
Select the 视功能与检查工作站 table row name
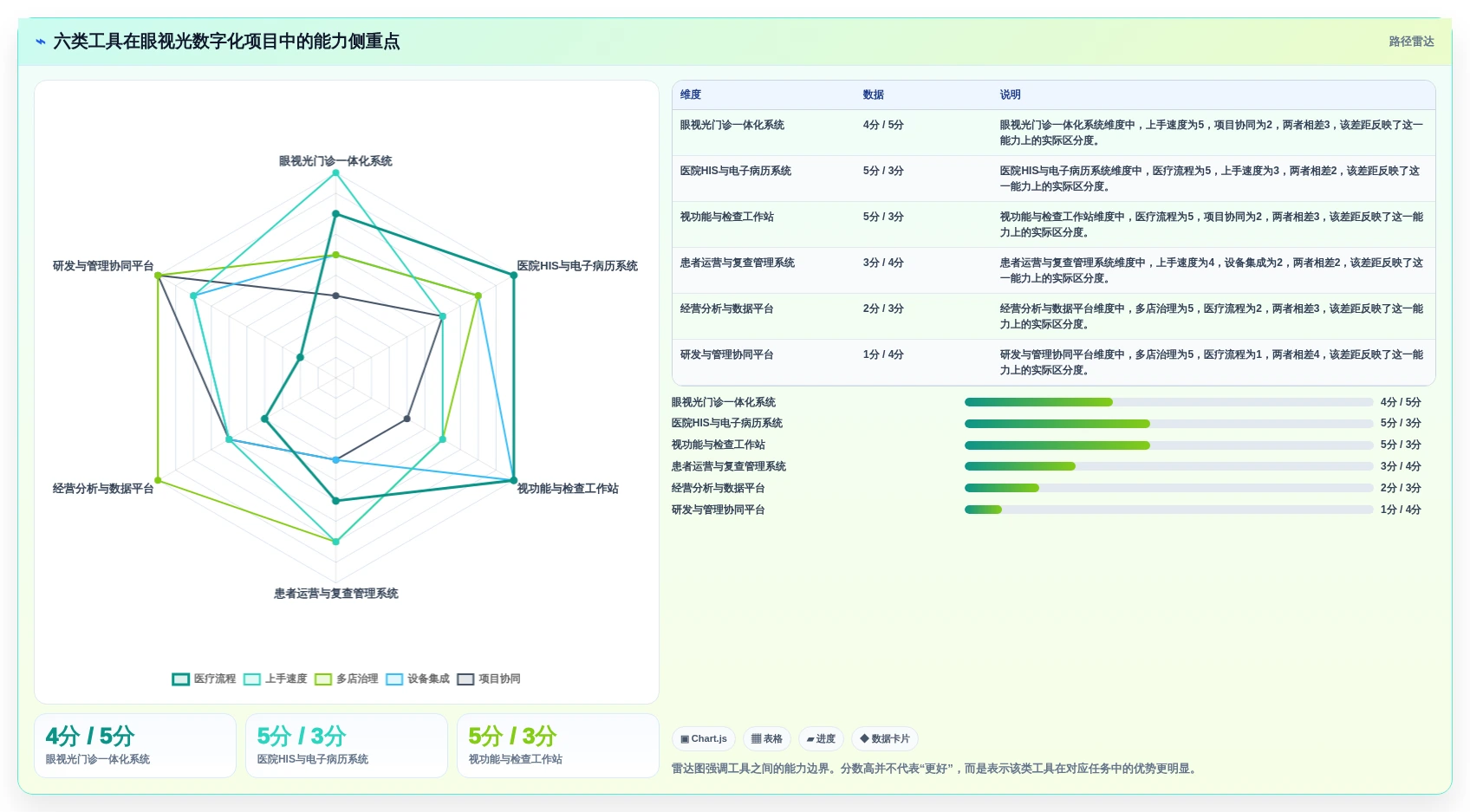click(x=727, y=217)
